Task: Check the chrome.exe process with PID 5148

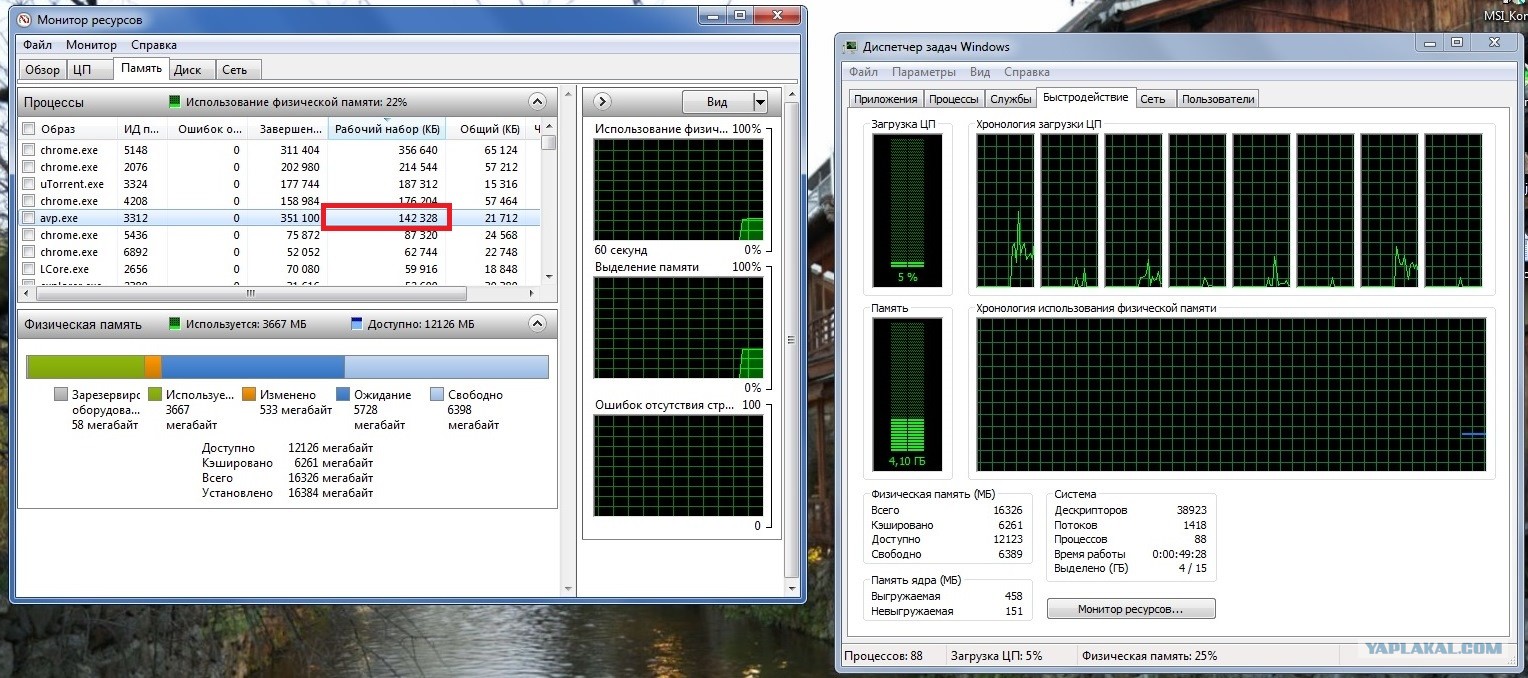Action: [x=29, y=150]
